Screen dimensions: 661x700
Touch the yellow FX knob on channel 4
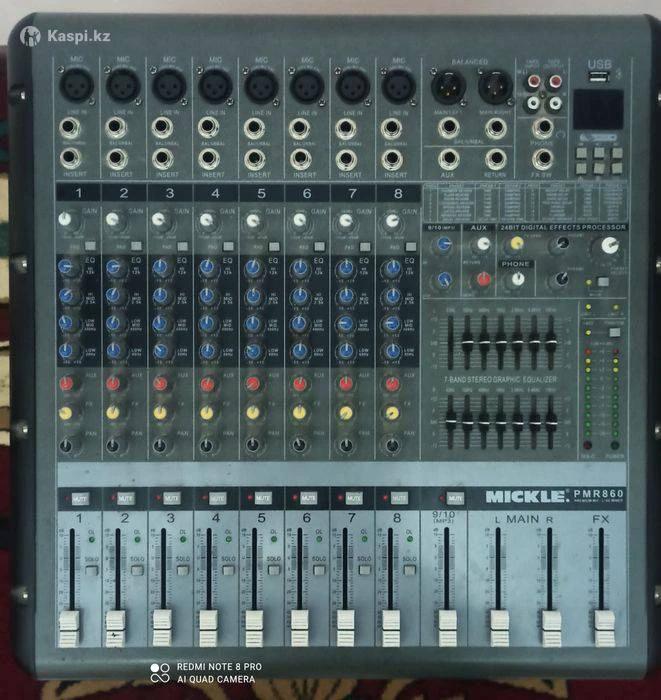[x=206, y=413]
